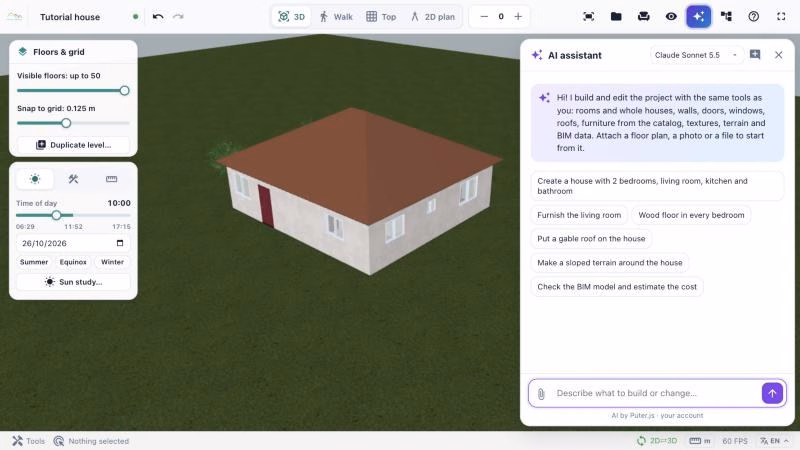Decrease floor level with minus button
This screenshot has height=450, width=800.
point(484,16)
